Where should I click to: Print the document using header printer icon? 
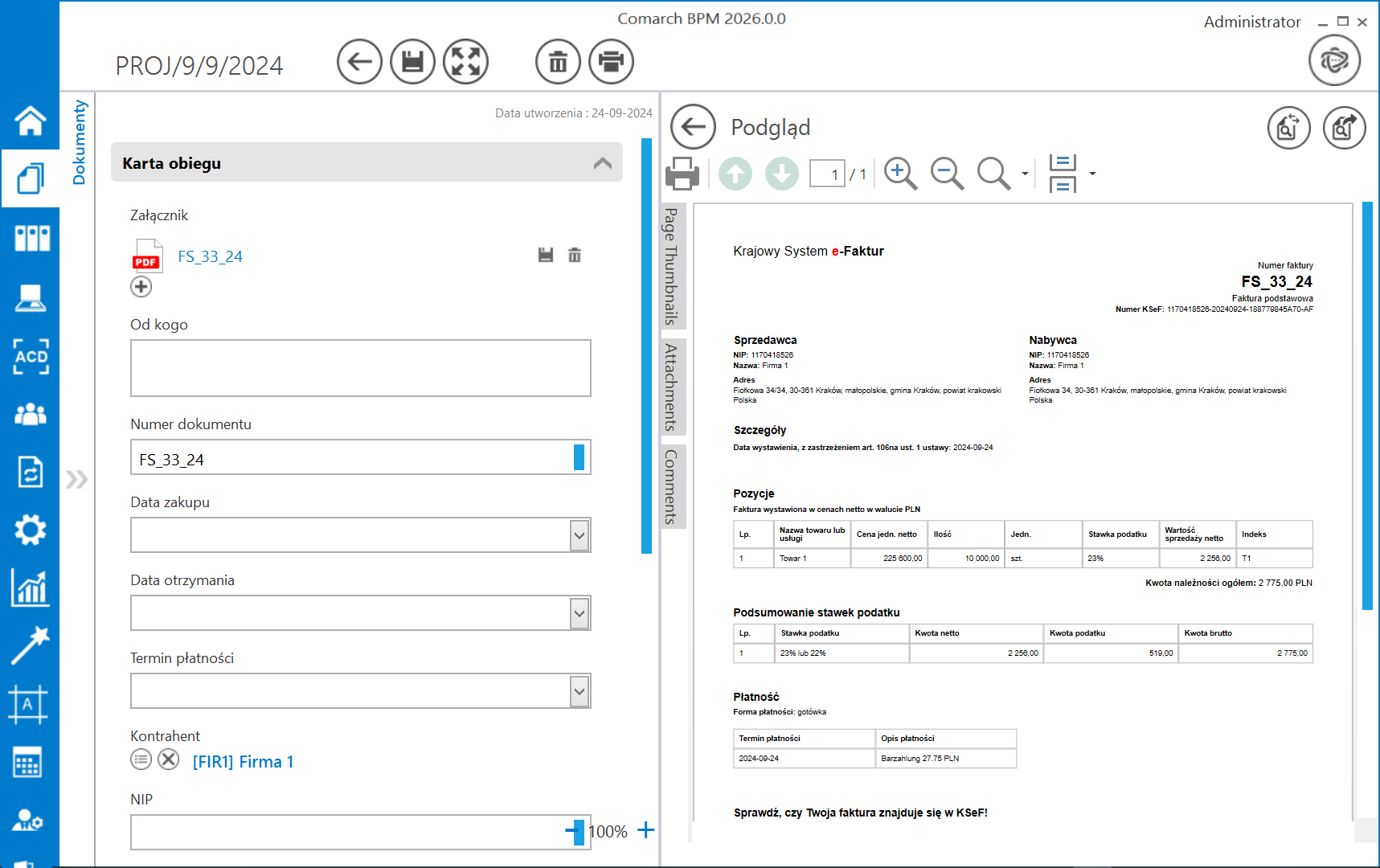[611, 62]
